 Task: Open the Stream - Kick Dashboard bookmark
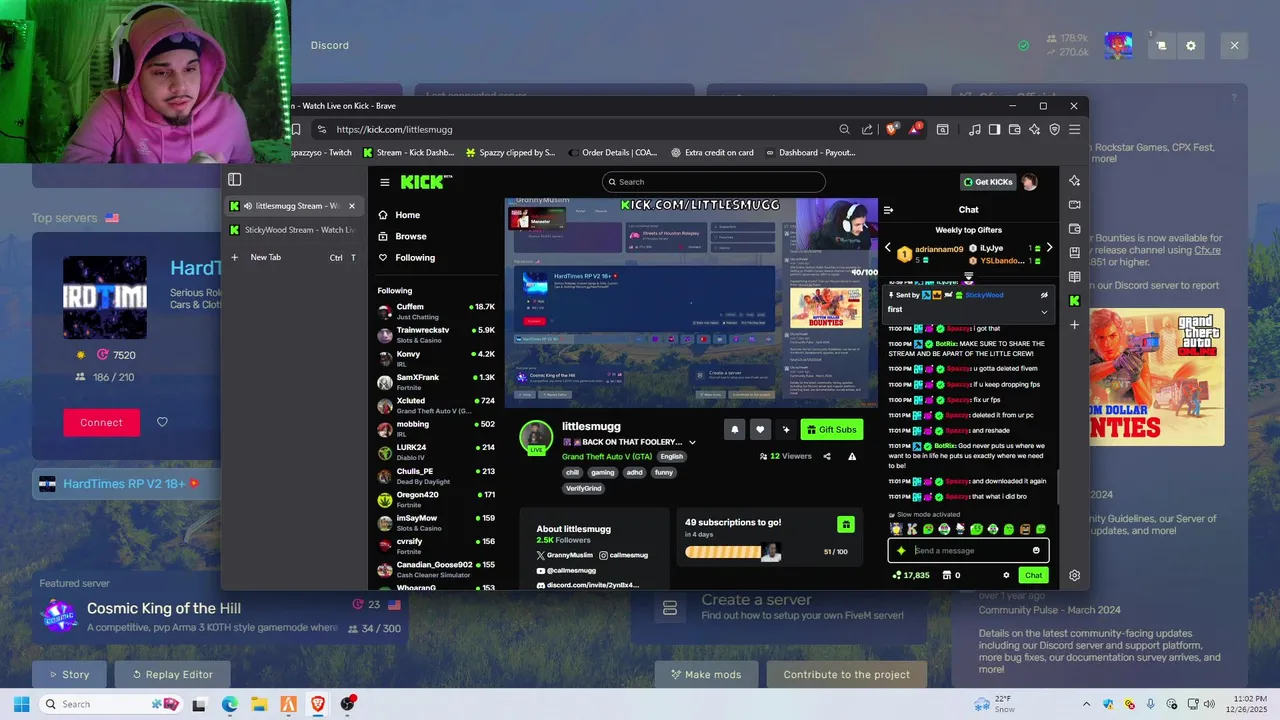click(408, 153)
